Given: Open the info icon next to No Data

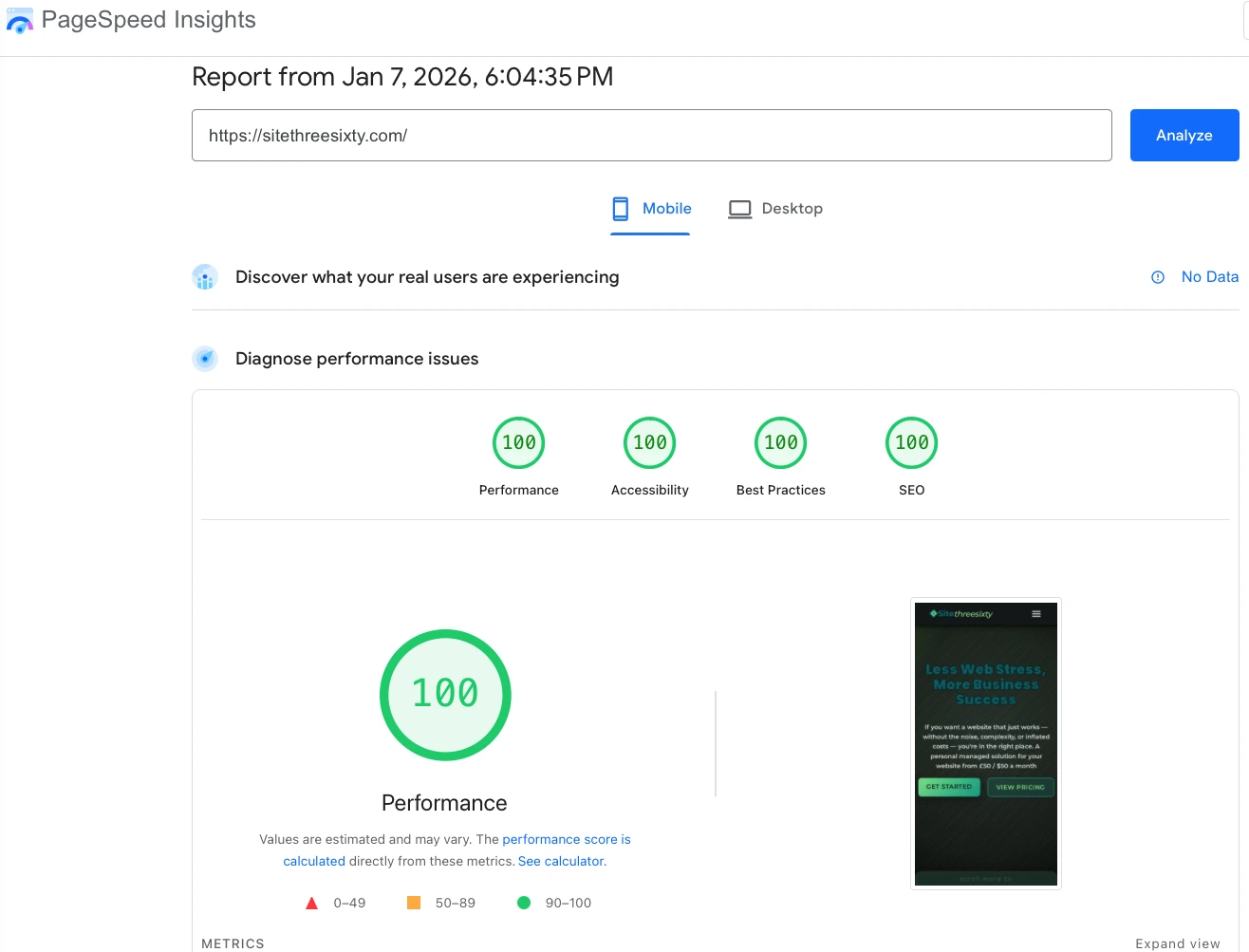Looking at the screenshot, I should pos(1157,276).
